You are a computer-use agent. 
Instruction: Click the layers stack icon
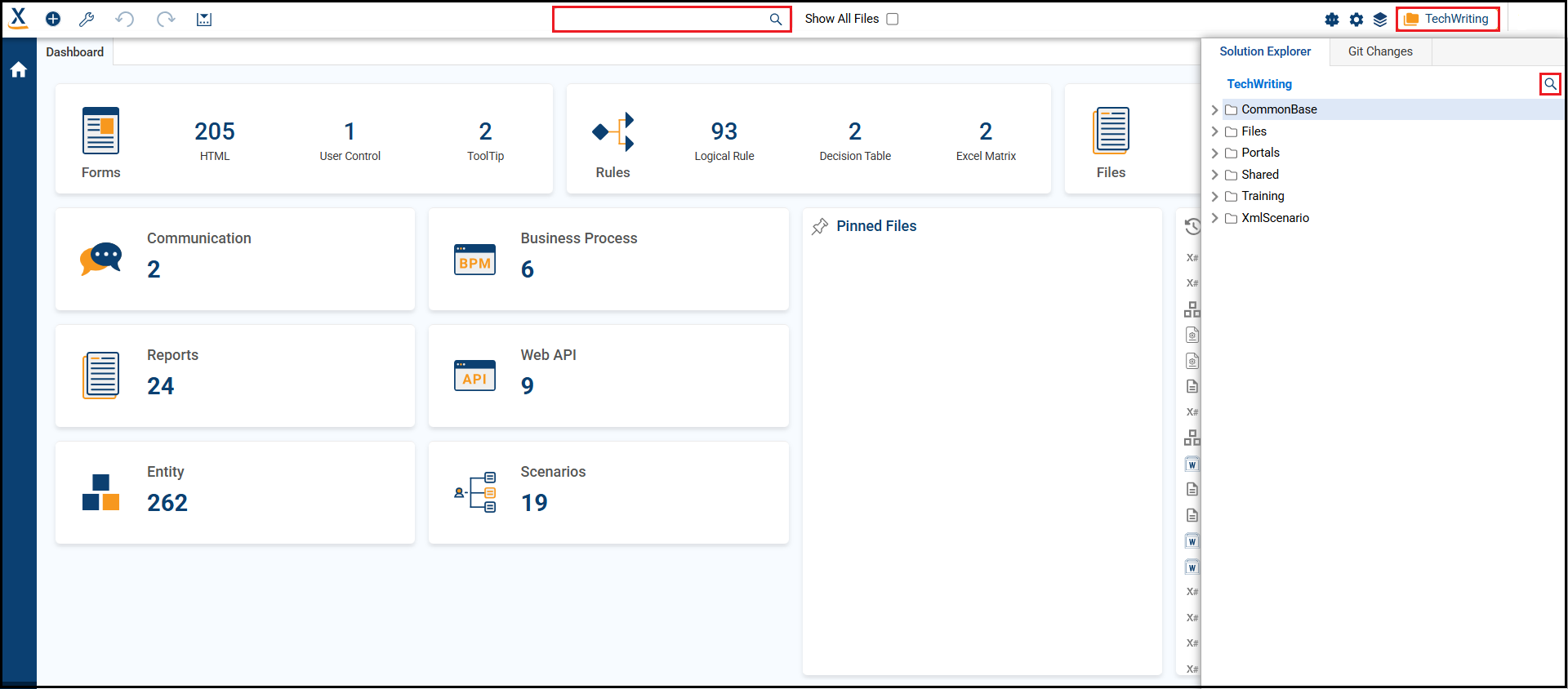[x=1380, y=20]
